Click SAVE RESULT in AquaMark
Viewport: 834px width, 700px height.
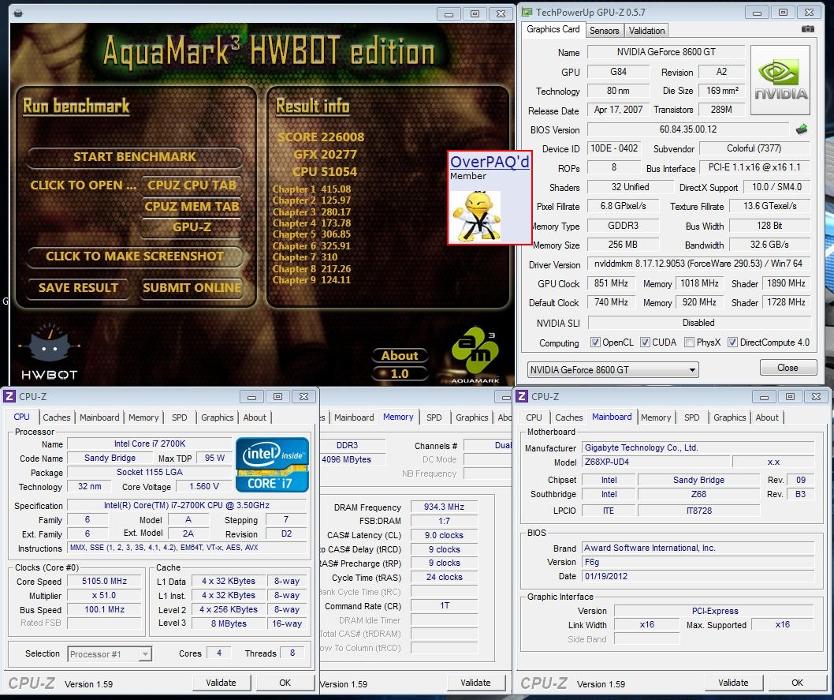point(78,288)
